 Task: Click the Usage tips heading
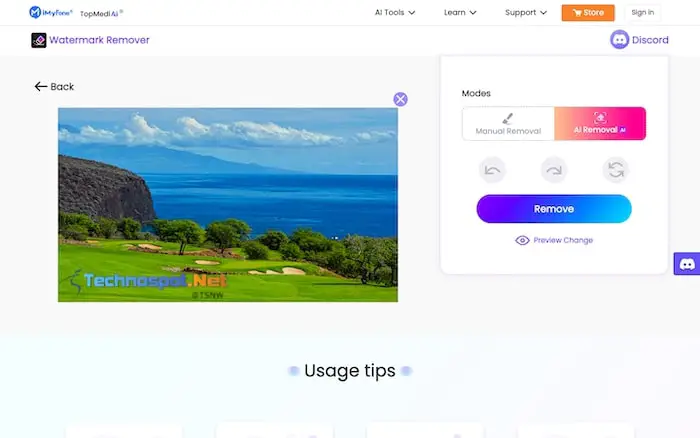pyautogui.click(x=350, y=371)
